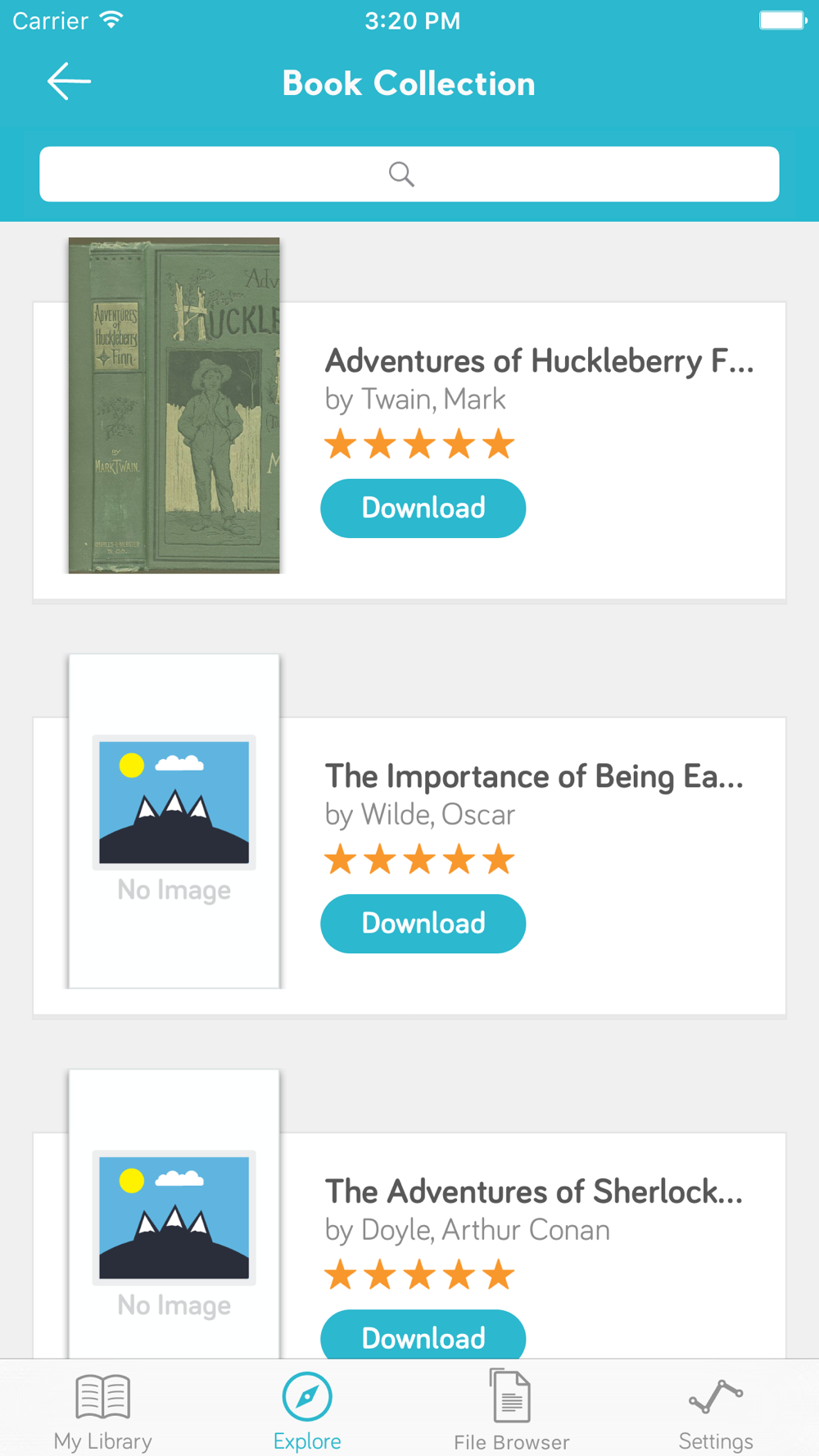Open the File Browser document icon

click(511, 1395)
